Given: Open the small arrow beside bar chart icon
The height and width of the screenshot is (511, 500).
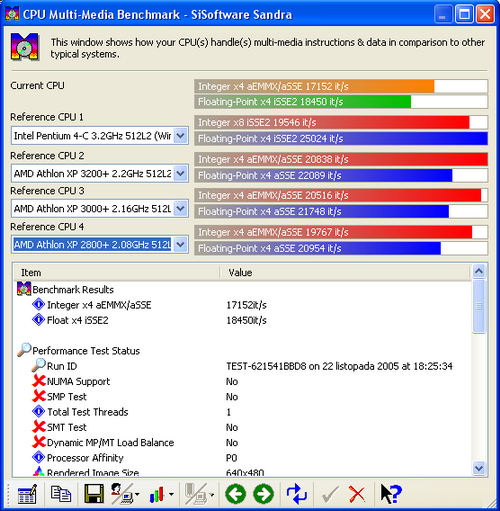Looking at the screenshot, I should click(171, 494).
